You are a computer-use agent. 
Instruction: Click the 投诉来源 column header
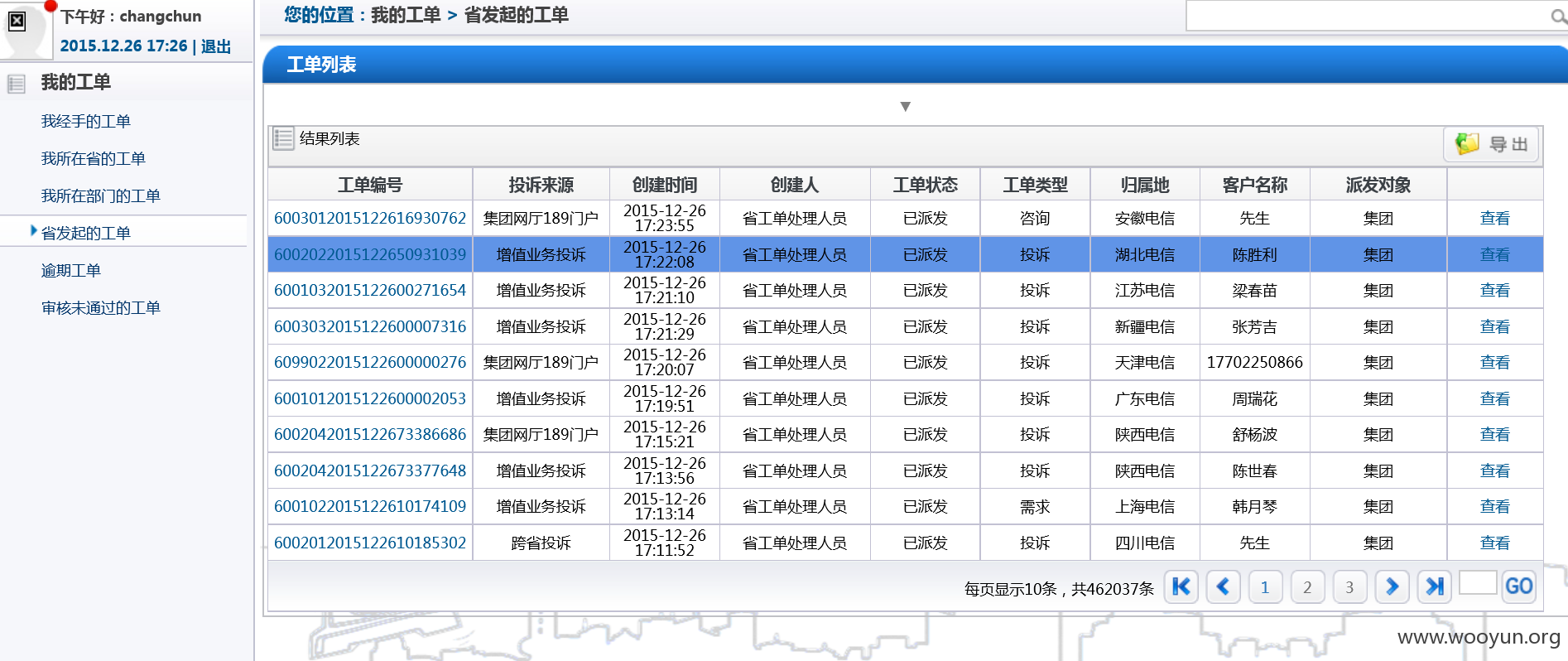(x=541, y=185)
